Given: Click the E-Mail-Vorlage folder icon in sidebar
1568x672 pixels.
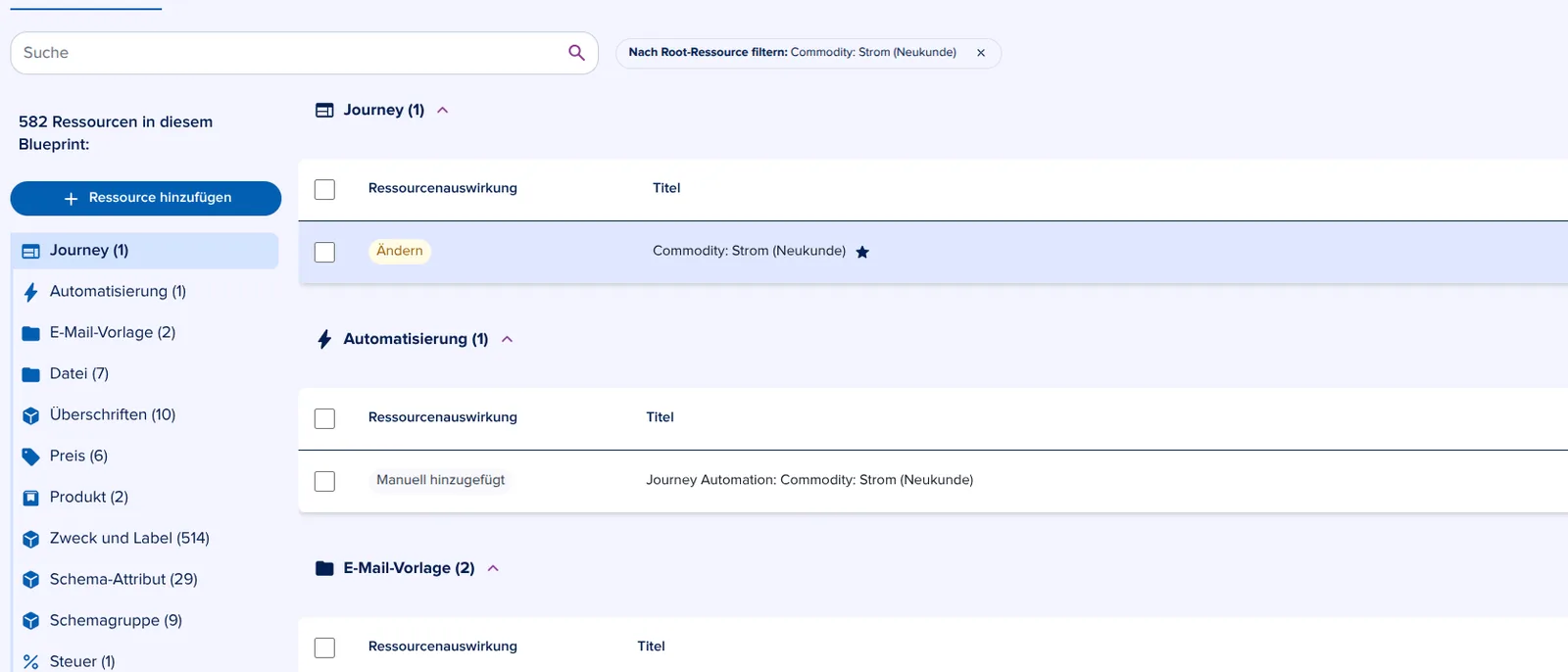Looking at the screenshot, I should (x=31, y=333).
